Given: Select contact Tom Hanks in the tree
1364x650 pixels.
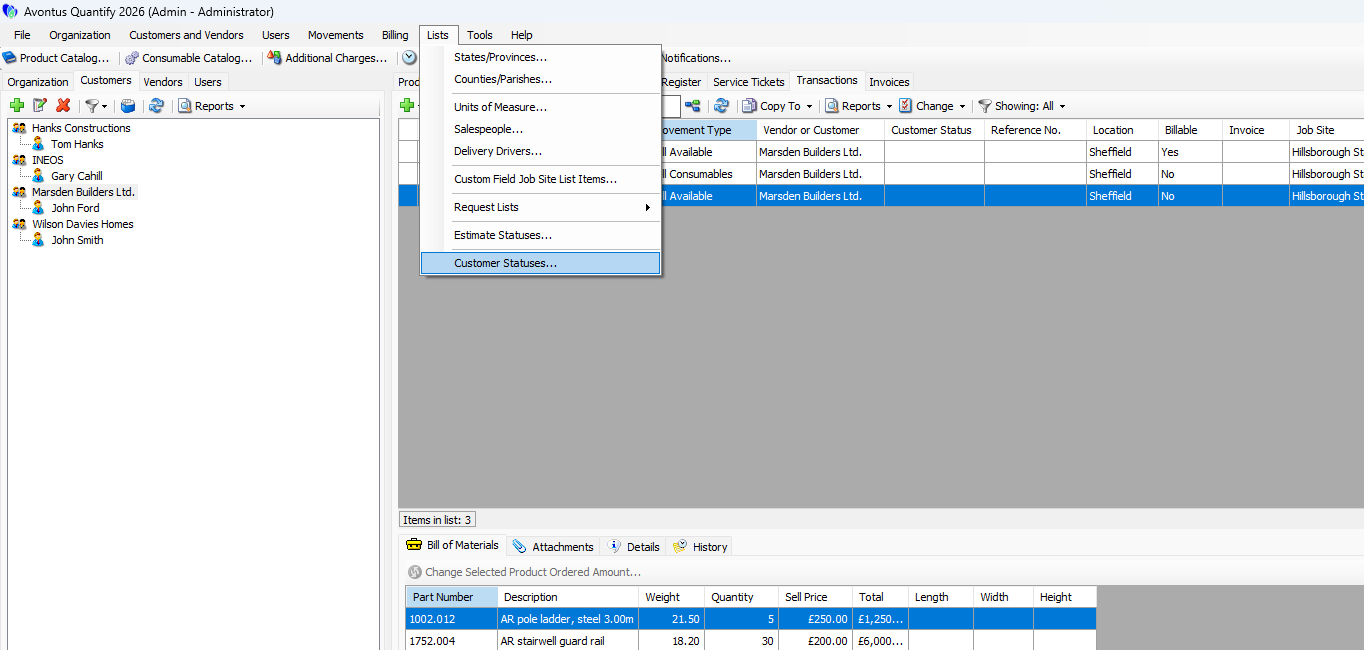Looking at the screenshot, I should tap(77, 144).
